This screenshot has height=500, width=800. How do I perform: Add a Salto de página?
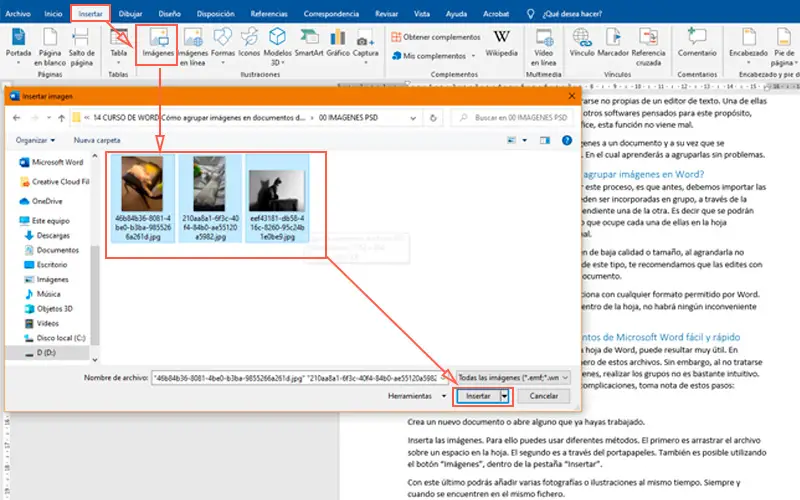coord(81,47)
